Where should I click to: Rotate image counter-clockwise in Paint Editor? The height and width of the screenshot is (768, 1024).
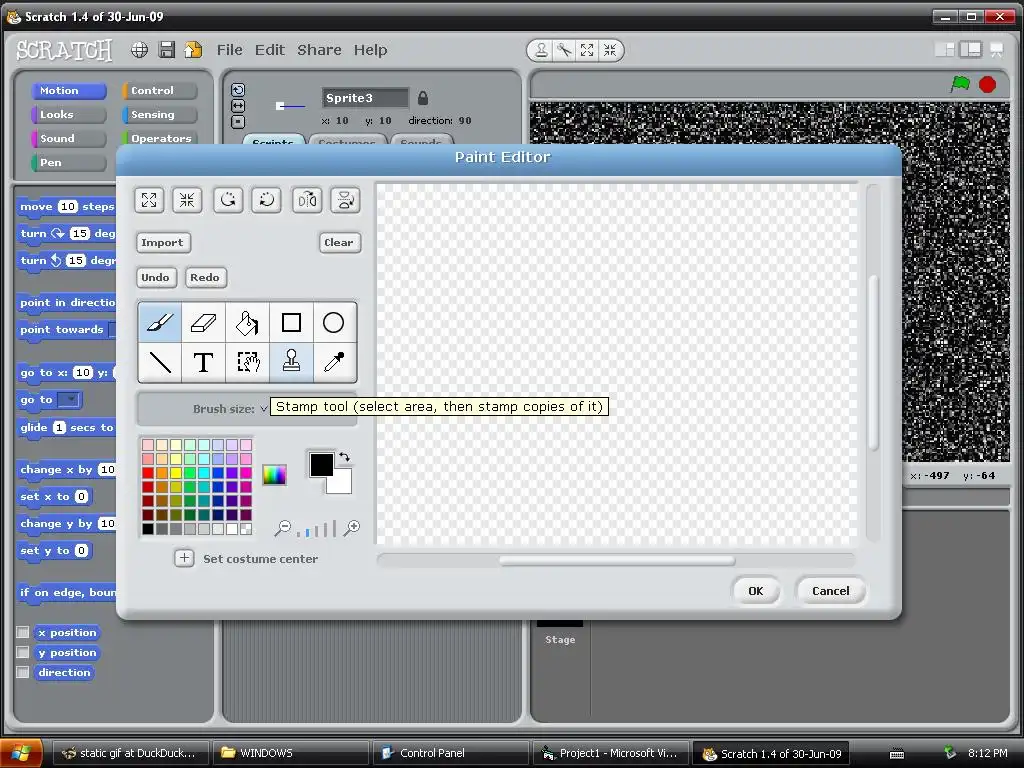tap(228, 200)
